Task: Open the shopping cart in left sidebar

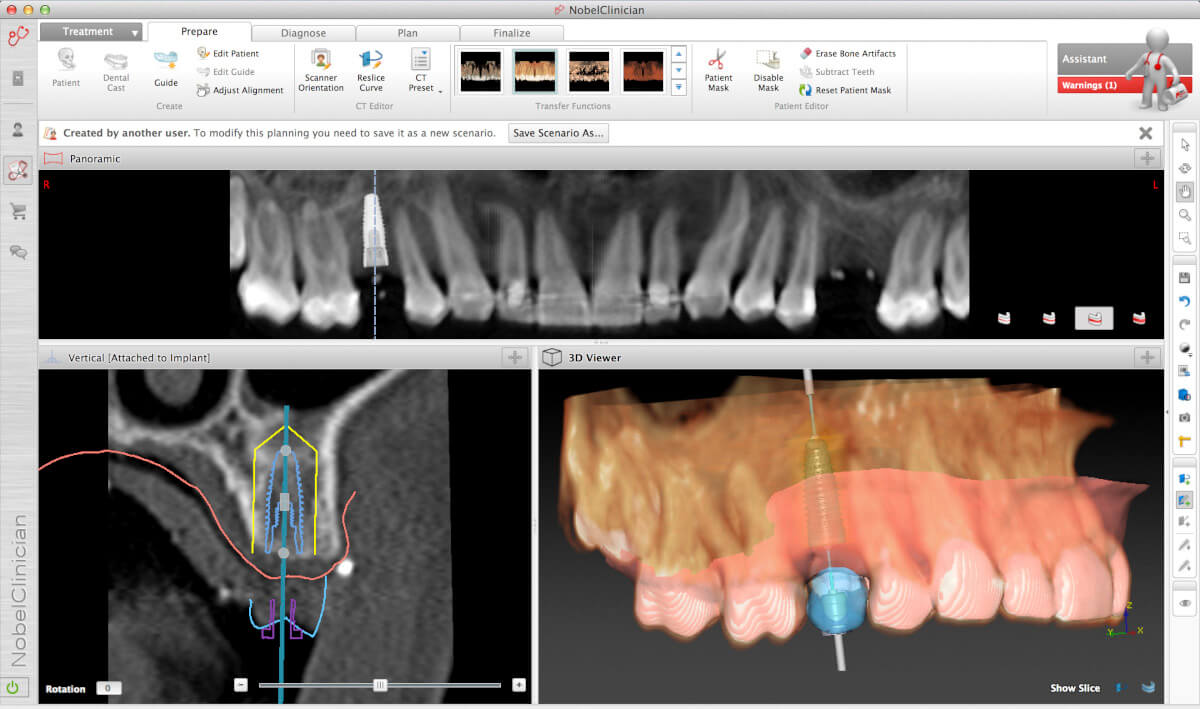Action: click(x=17, y=211)
